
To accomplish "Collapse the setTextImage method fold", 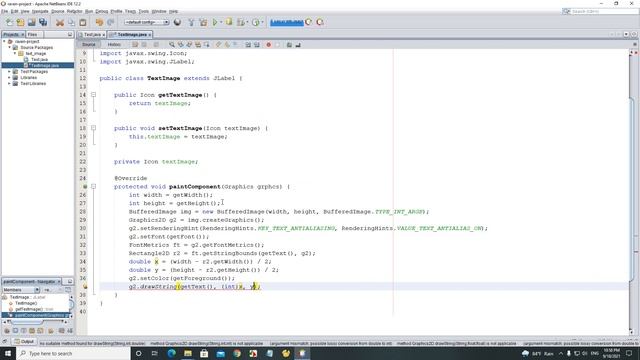I will coord(93,128).
